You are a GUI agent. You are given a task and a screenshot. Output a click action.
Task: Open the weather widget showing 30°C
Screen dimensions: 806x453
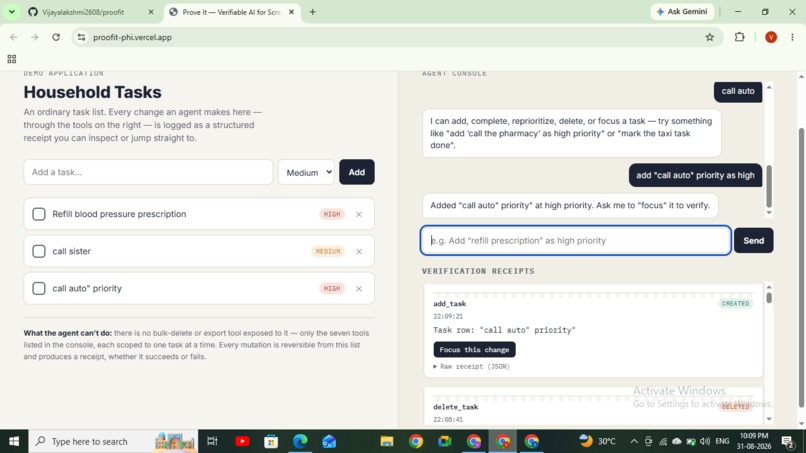pyautogui.click(x=598, y=441)
